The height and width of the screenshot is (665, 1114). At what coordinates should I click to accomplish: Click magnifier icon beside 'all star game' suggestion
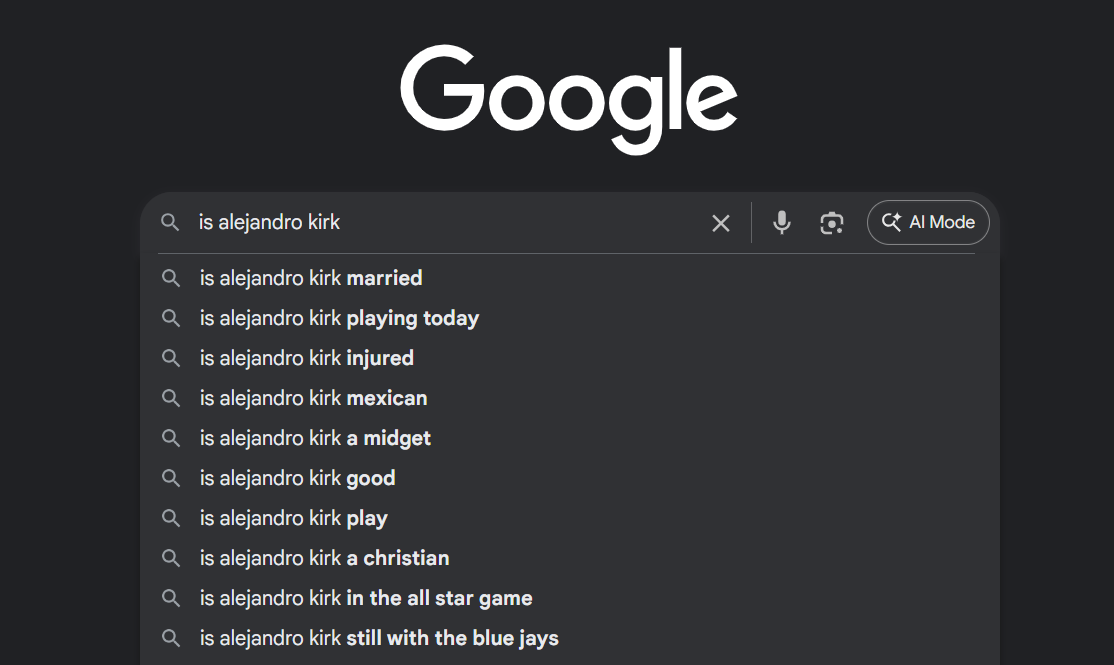click(171, 598)
